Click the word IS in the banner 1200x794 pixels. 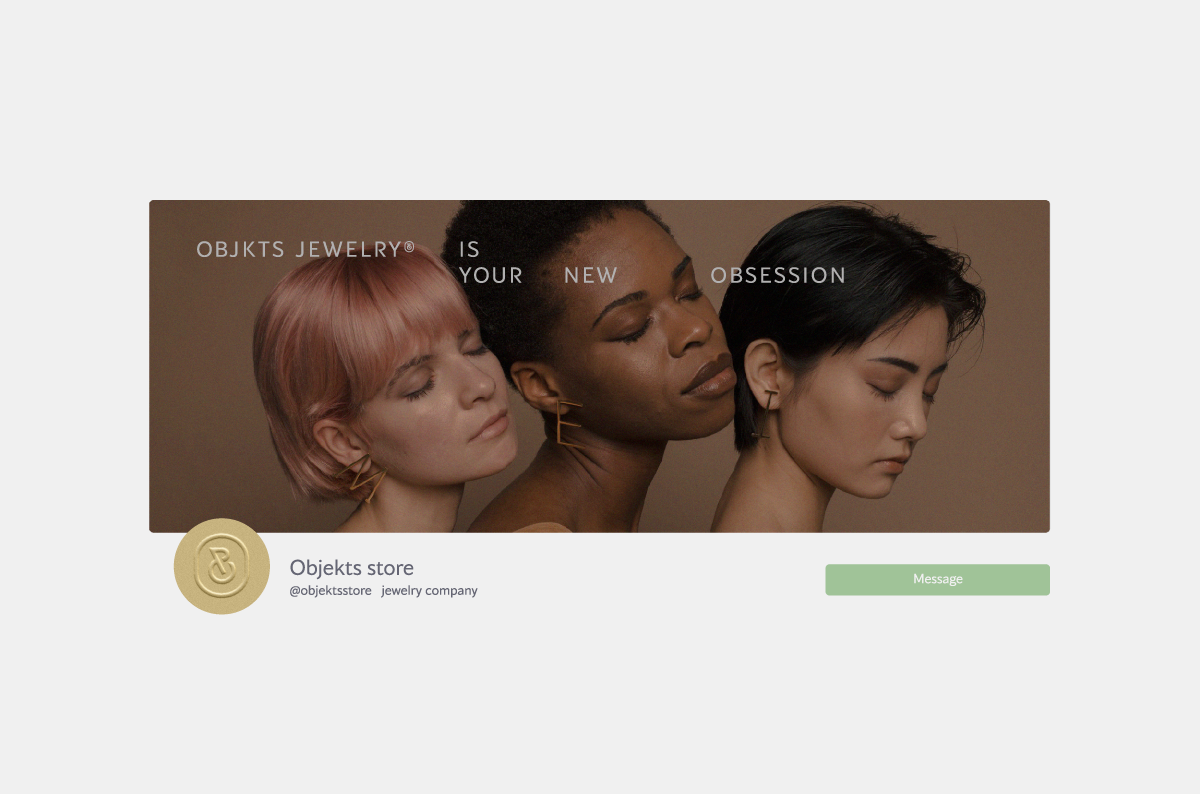(x=470, y=250)
